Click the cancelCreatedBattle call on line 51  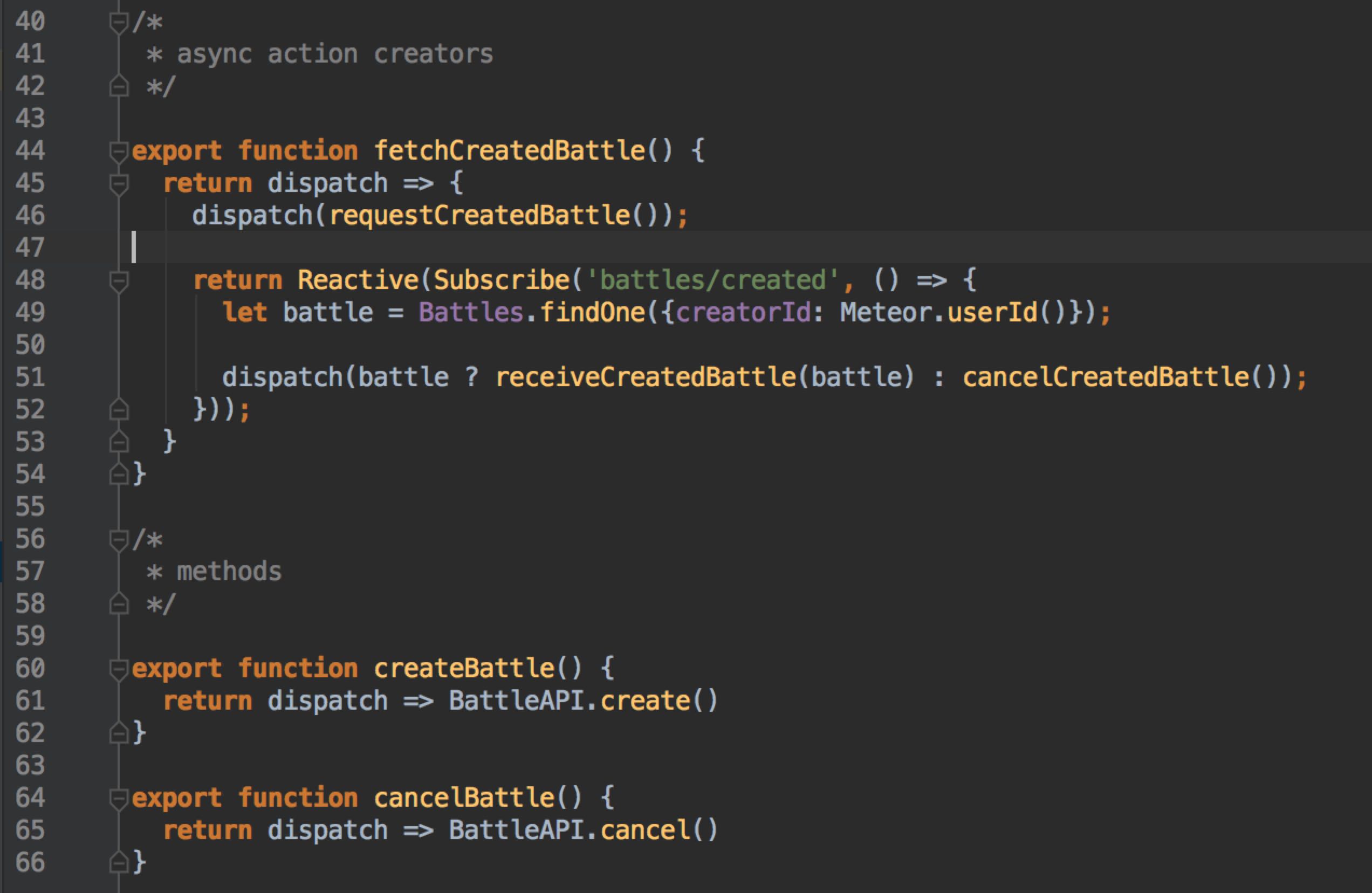tap(1106, 377)
